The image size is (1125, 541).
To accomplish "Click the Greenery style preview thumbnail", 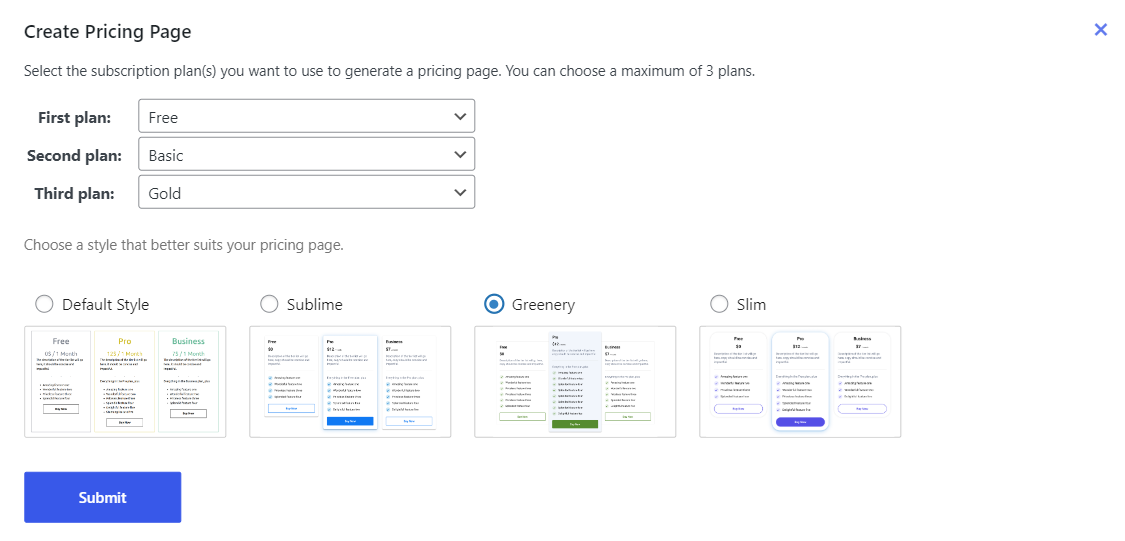I will [575, 382].
